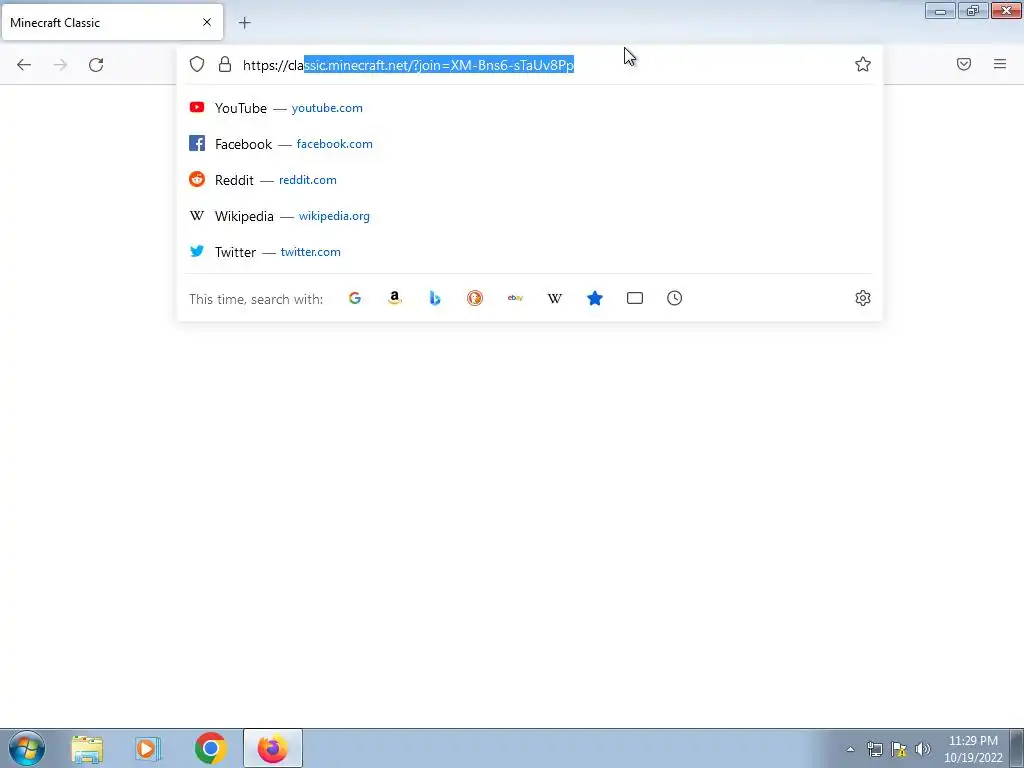Open volume control speaker icon
This screenshot has height=768, width=1024.
923,749
